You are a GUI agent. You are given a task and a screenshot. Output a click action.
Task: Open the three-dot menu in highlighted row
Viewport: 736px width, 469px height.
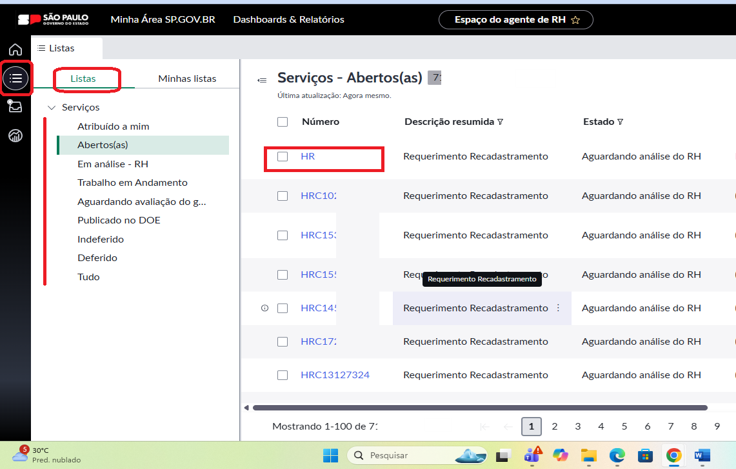point(558,308)
